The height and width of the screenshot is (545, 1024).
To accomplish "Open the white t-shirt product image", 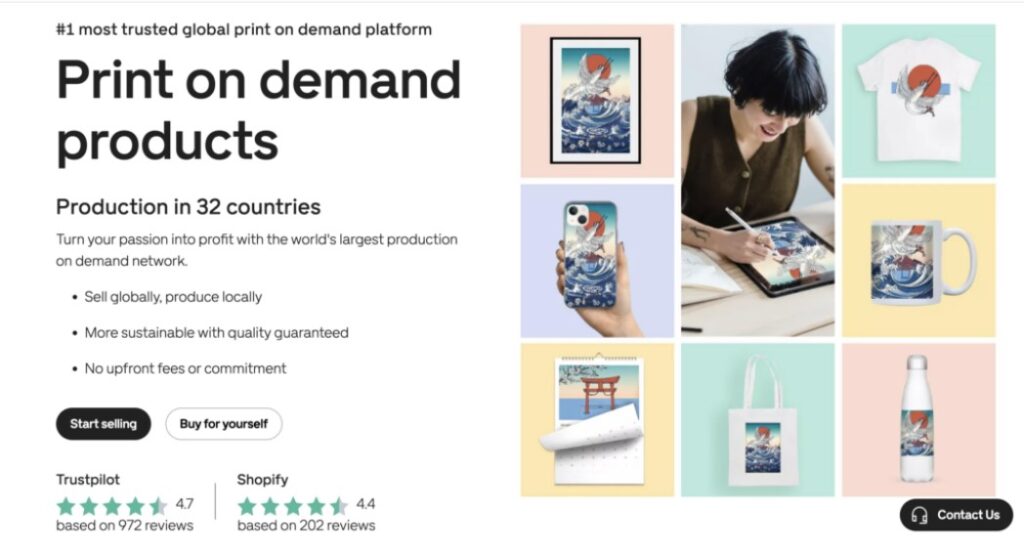I will [918, 101].
